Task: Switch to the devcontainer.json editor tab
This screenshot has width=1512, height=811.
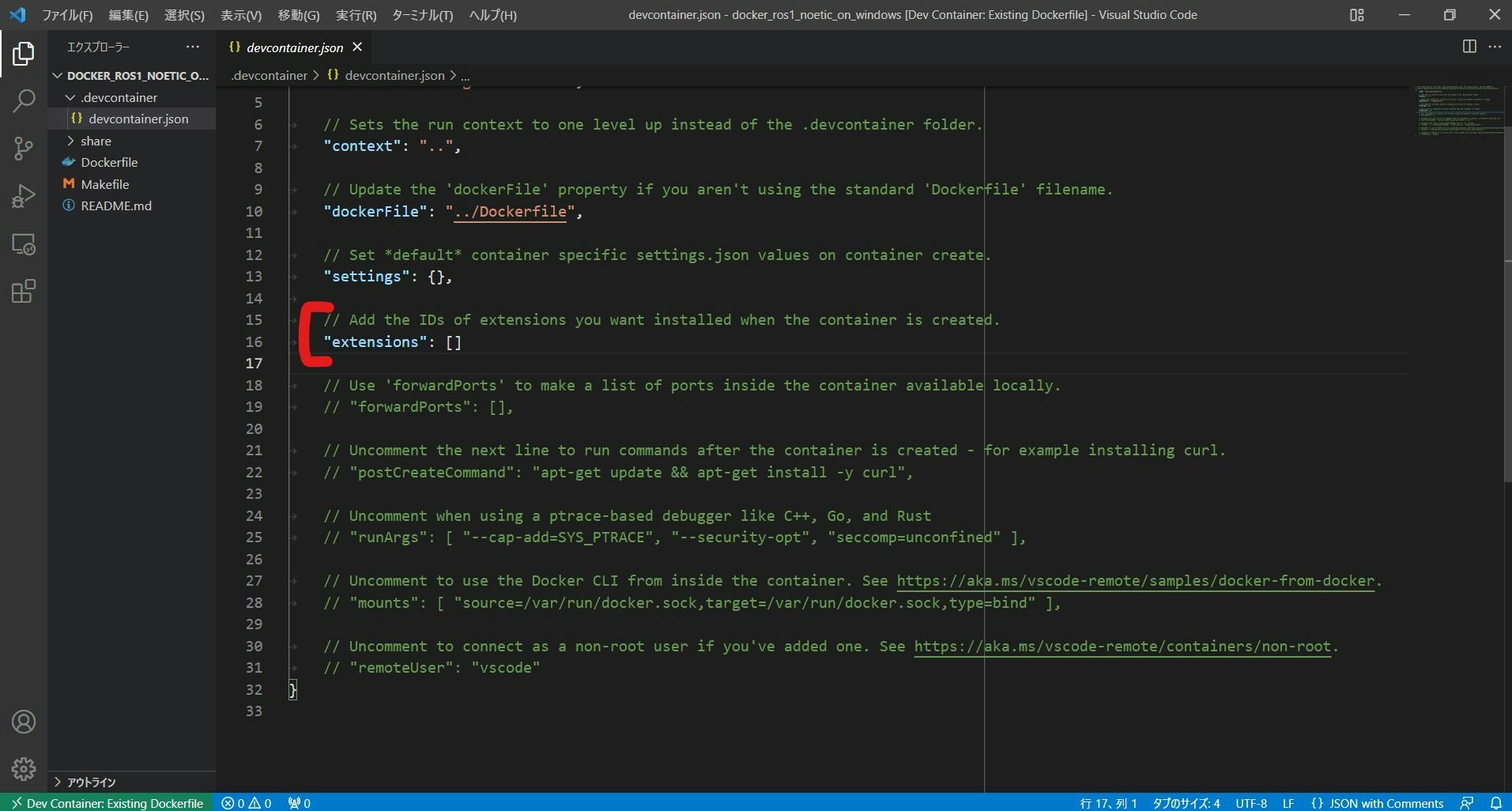Action: [293, 47]
